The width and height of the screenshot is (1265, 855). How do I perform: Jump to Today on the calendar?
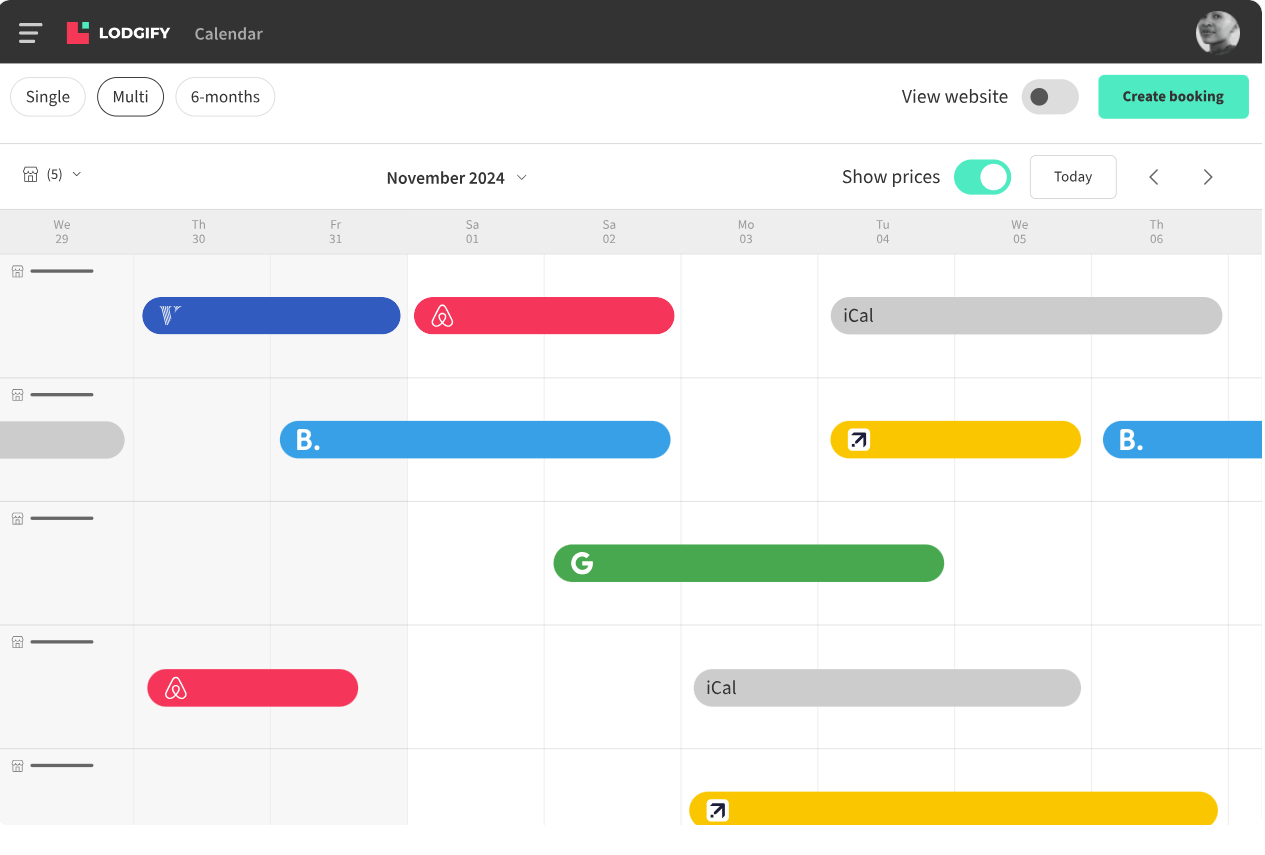pos(1072,176)
